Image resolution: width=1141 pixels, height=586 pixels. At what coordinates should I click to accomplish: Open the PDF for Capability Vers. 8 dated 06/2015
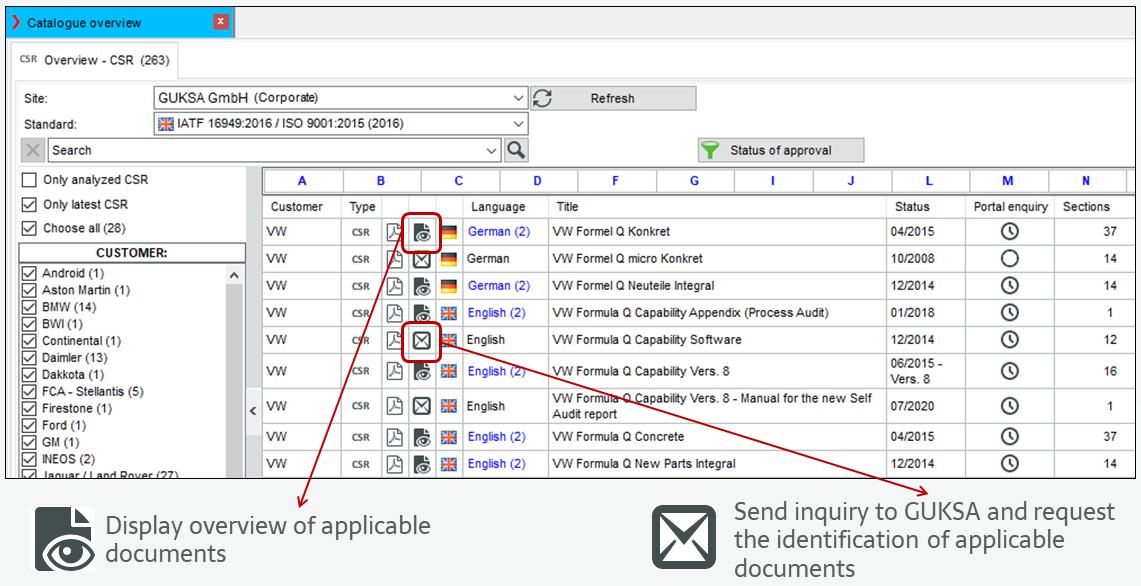point(394,371)
